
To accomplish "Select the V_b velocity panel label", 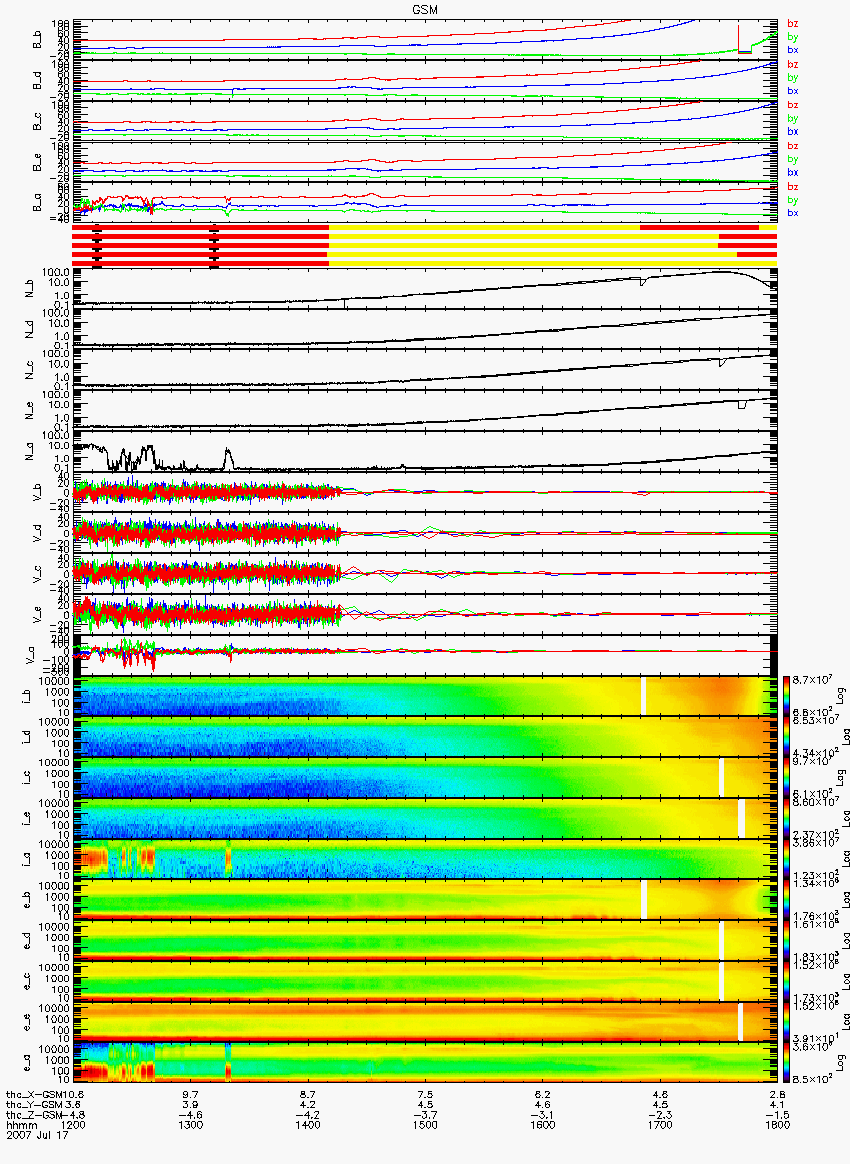I will click(36, 492).
